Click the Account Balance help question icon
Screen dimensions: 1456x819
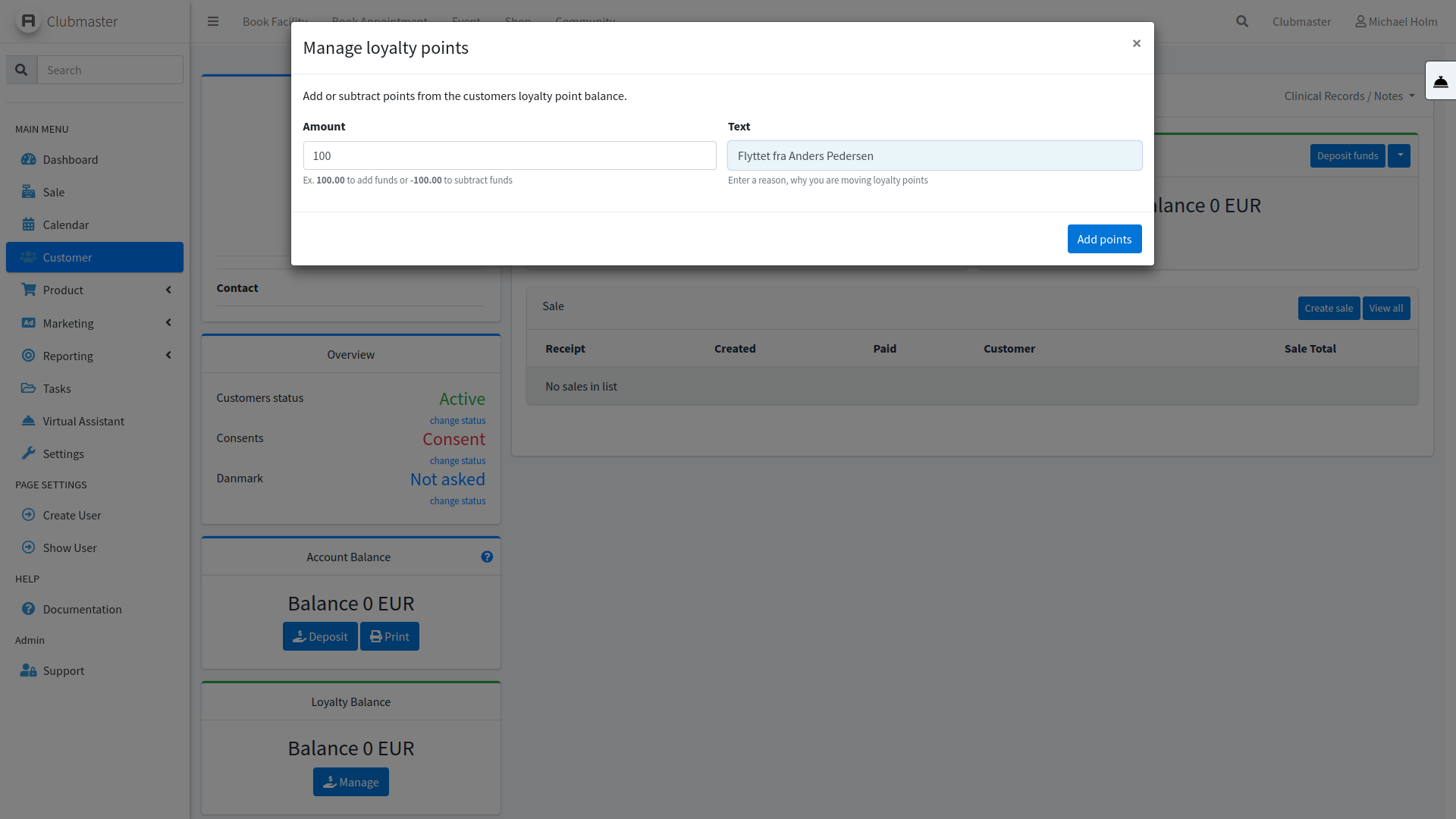pyautogui.click(x=487, y=557)
